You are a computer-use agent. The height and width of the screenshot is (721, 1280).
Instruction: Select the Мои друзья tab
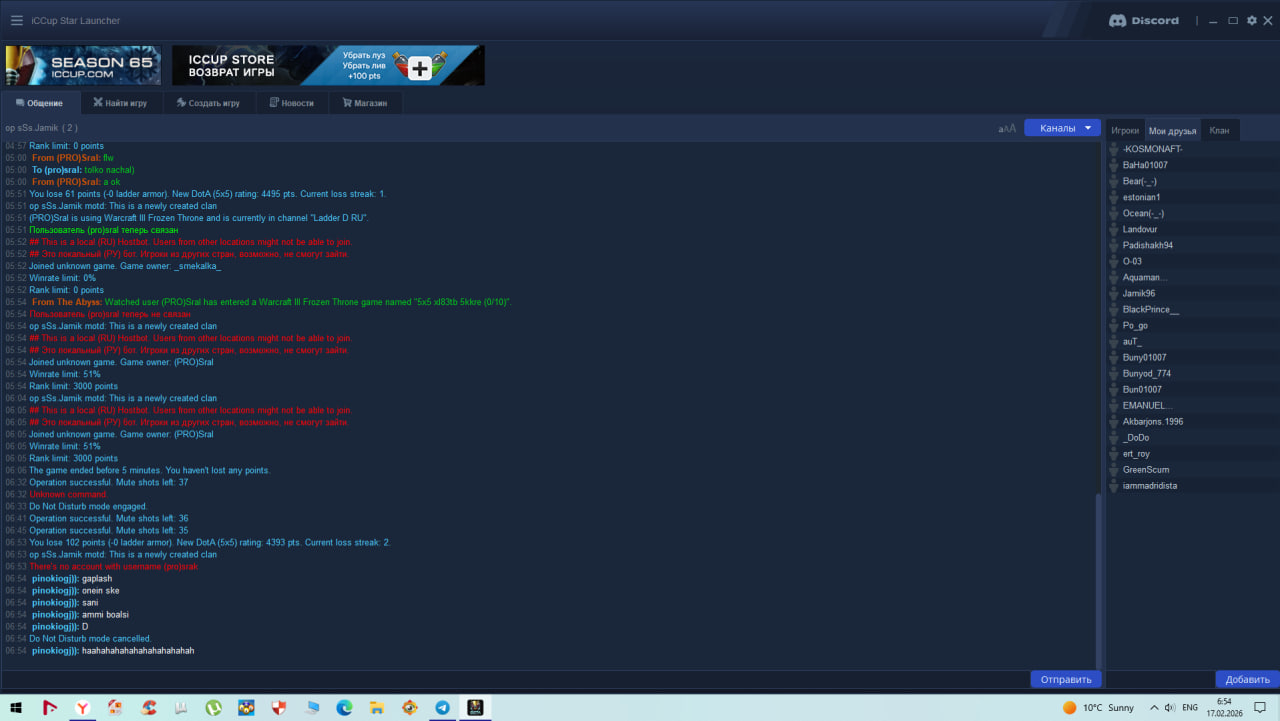(1172, 130)
